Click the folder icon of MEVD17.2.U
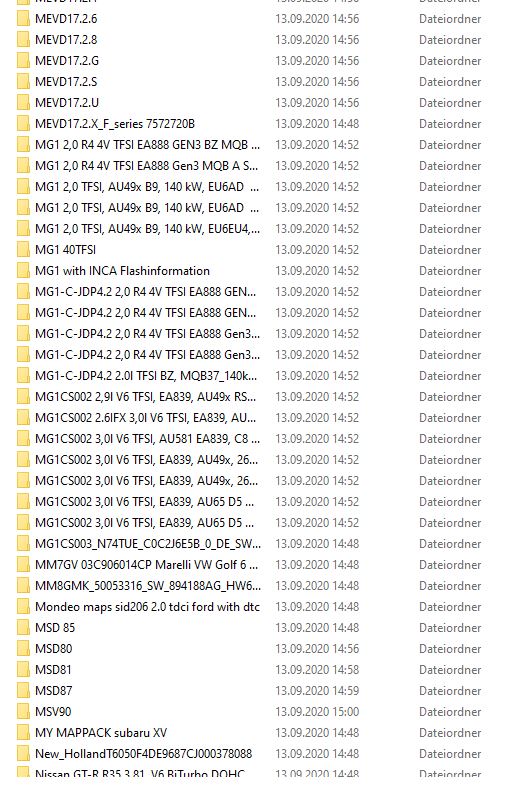This screenshot has height=792, width=529. point(23,103)
